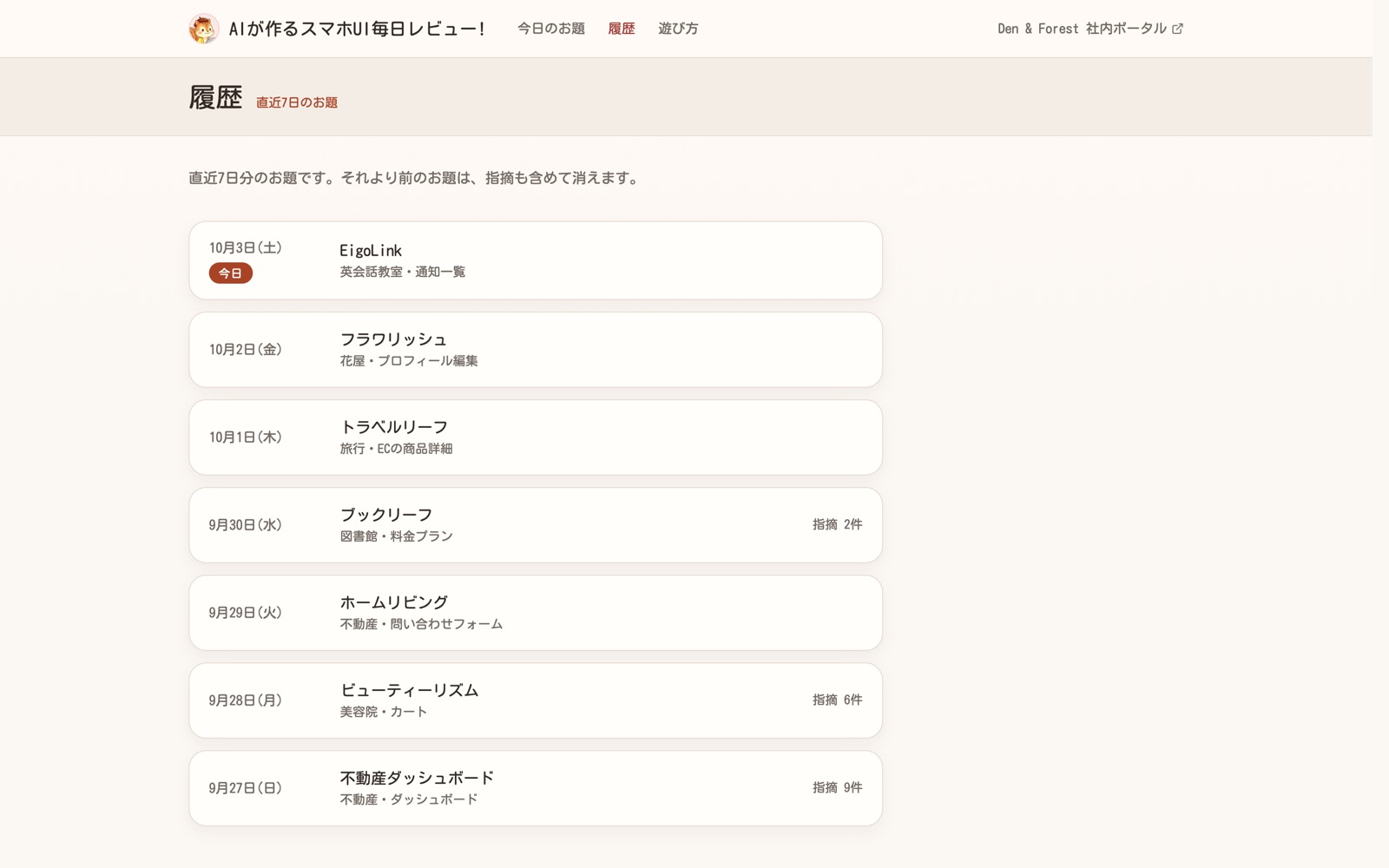Go to the 遊び方 nav tab
Screen dimensions: 1389x868
(678, 29)
